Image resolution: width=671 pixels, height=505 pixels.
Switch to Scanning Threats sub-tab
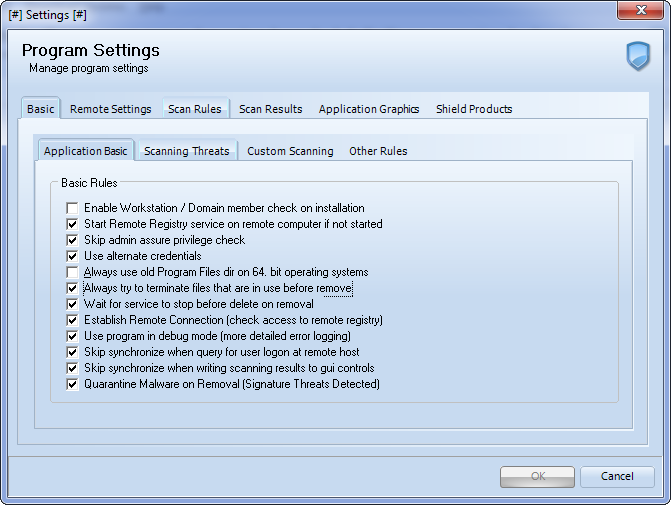click(x=186, y=151)
